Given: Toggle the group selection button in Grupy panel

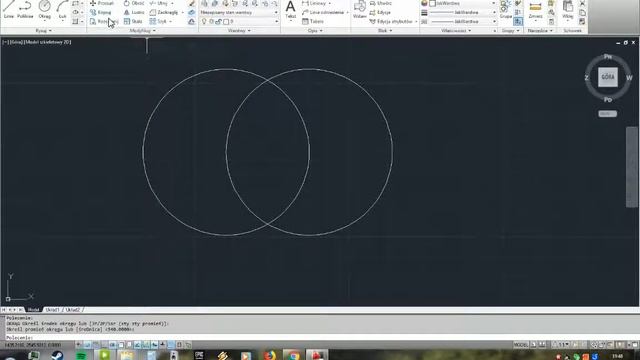Looking at the screenshot, I should pos(518,21).
